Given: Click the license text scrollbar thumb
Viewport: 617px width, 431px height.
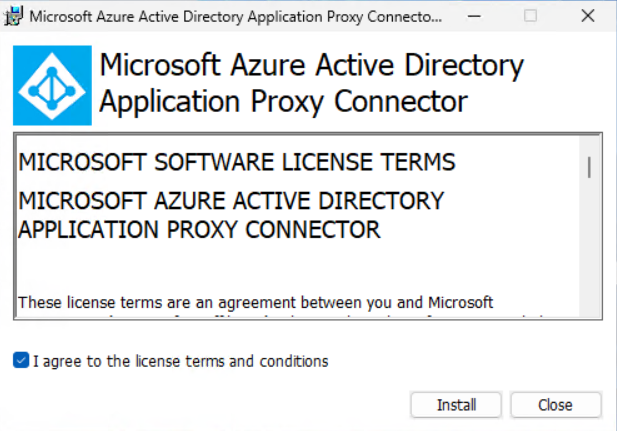Looking at the screenshot, I should click(x=589, y=167).
